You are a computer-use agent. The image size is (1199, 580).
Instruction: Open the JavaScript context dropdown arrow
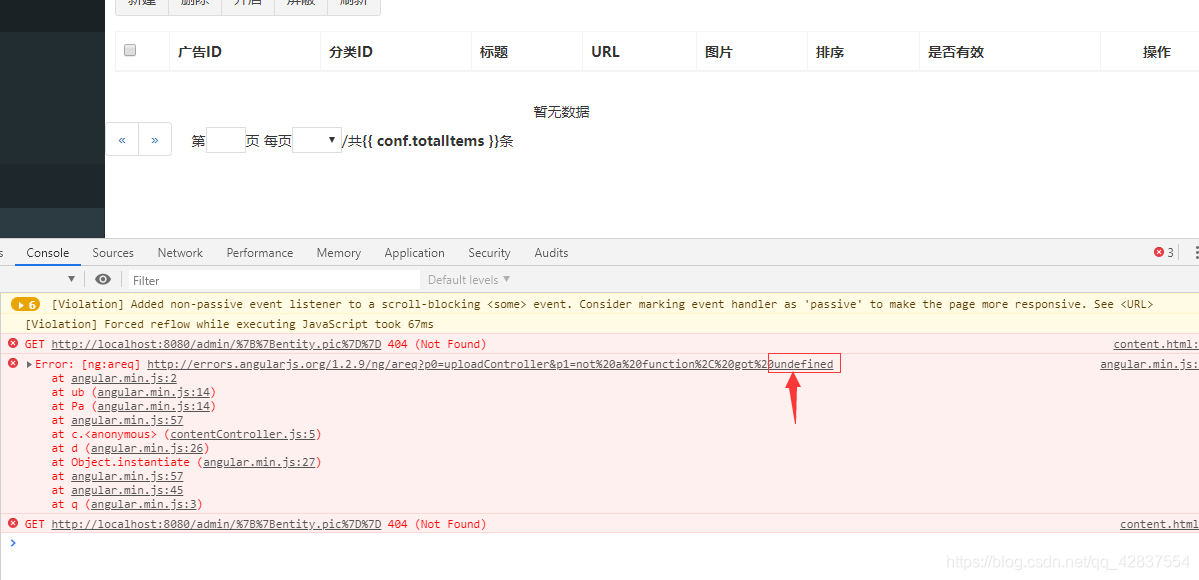[71, 279]
